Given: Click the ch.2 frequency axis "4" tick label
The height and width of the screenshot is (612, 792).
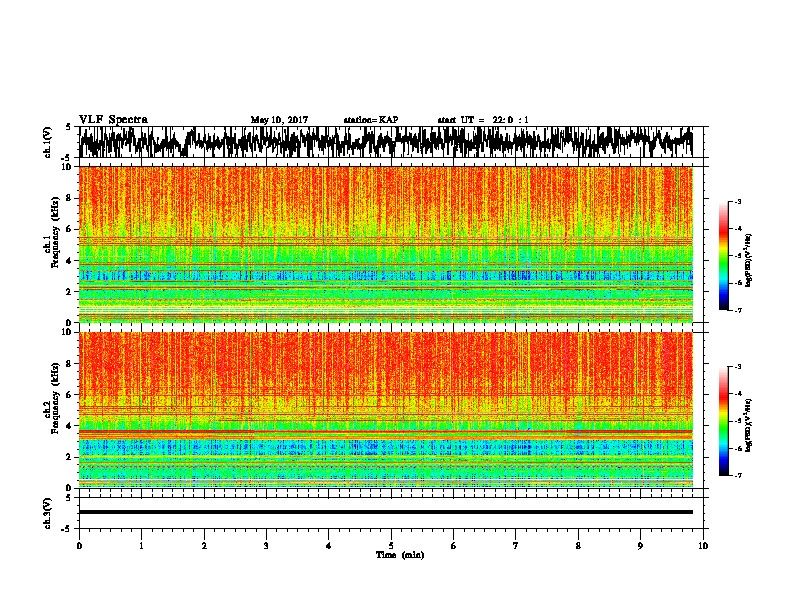Looking at the screenshot, I should (71, 426).
